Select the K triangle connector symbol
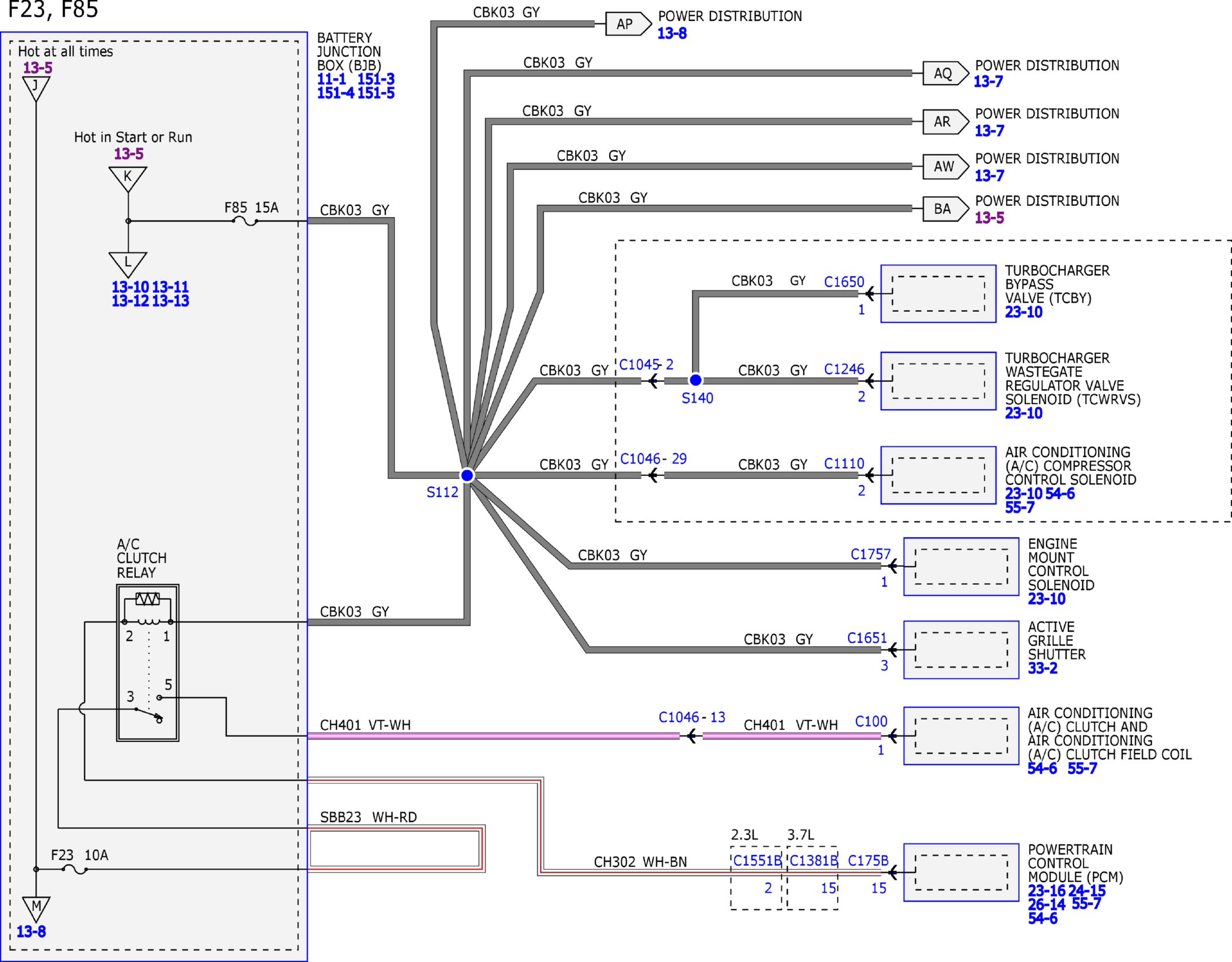Viewport: 1232px width, 962px height. [x=128, y=179]
